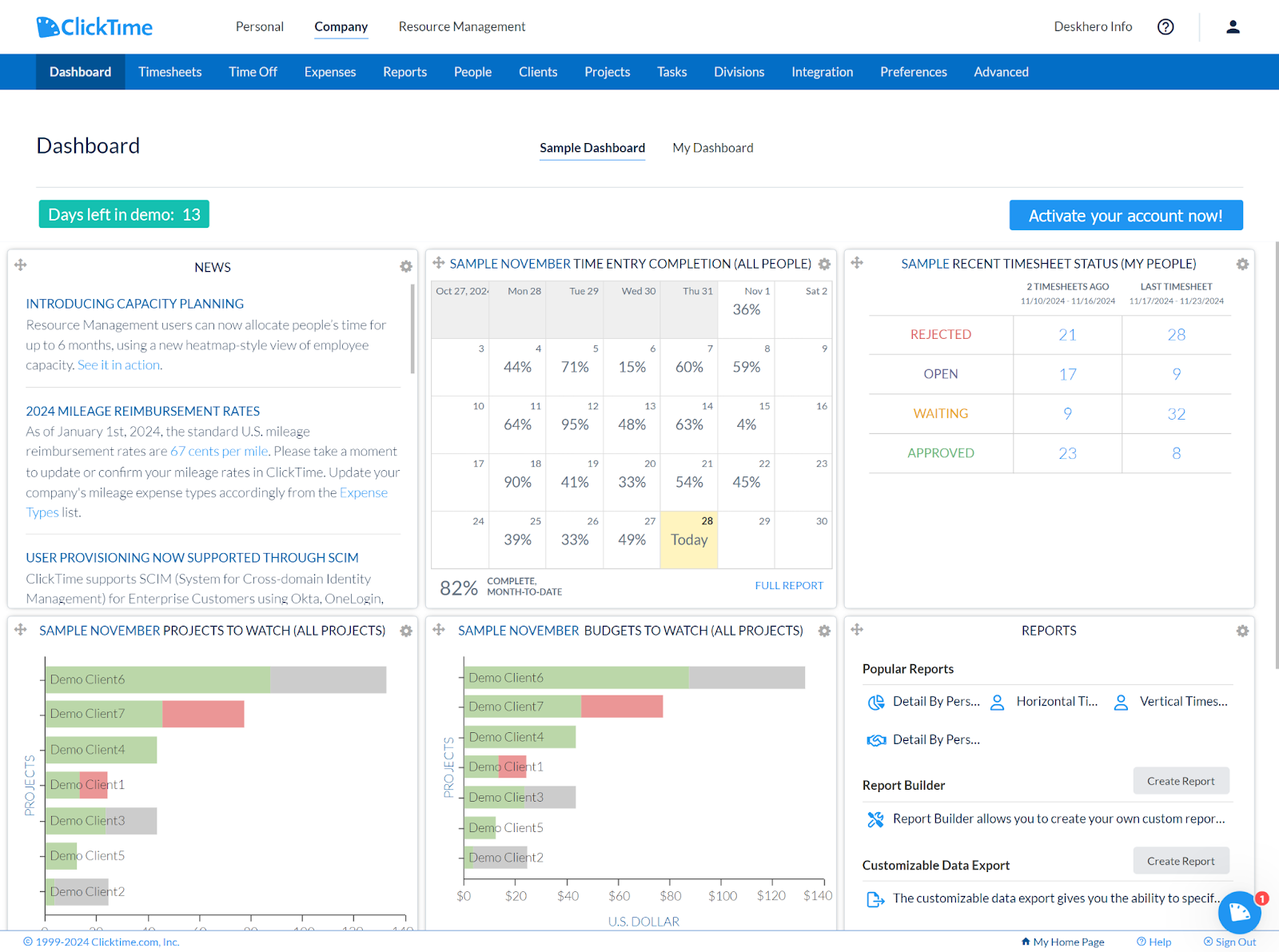Viewport: 1279px width, 952px height.
Task: Open the Time Entry Completion widget gear
Action: pos(824,264)
